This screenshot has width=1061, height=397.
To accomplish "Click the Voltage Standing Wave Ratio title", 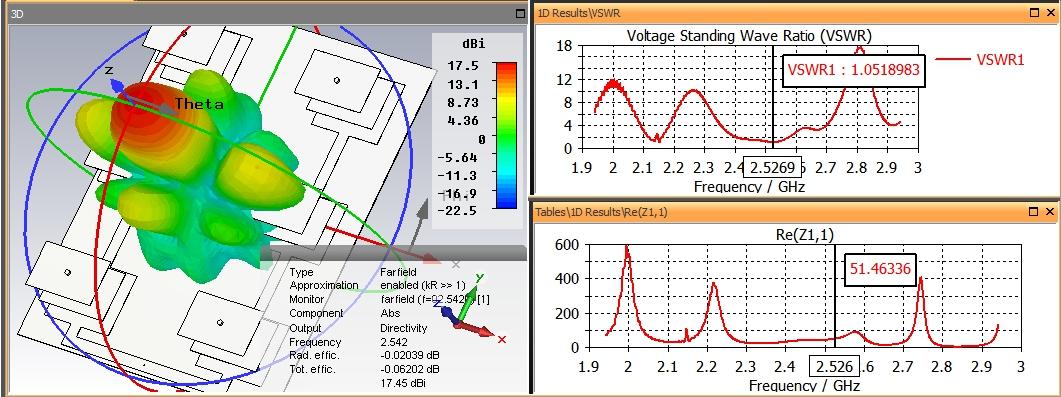I will 750,35.
